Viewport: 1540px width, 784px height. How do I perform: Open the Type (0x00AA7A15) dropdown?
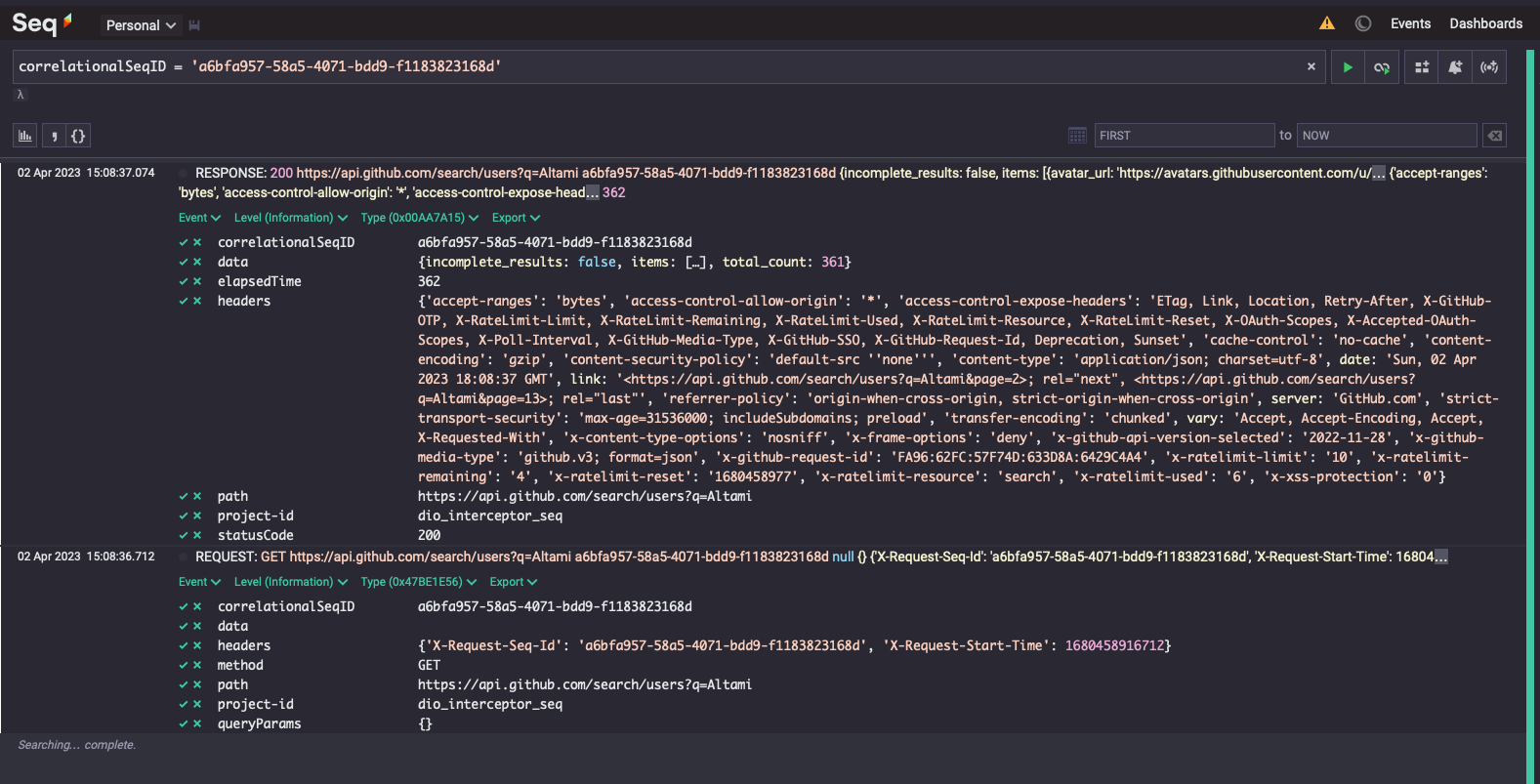tap(420, 218)
